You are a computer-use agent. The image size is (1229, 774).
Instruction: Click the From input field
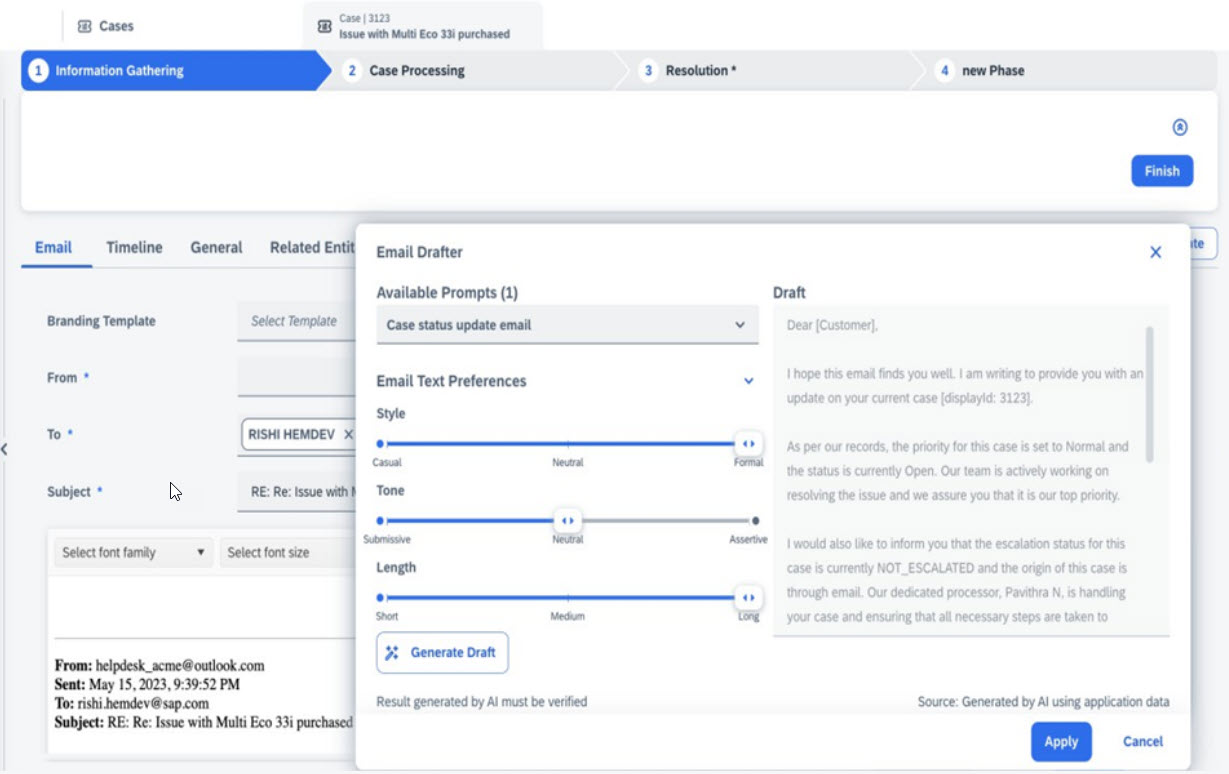click(x=297, y=378)
